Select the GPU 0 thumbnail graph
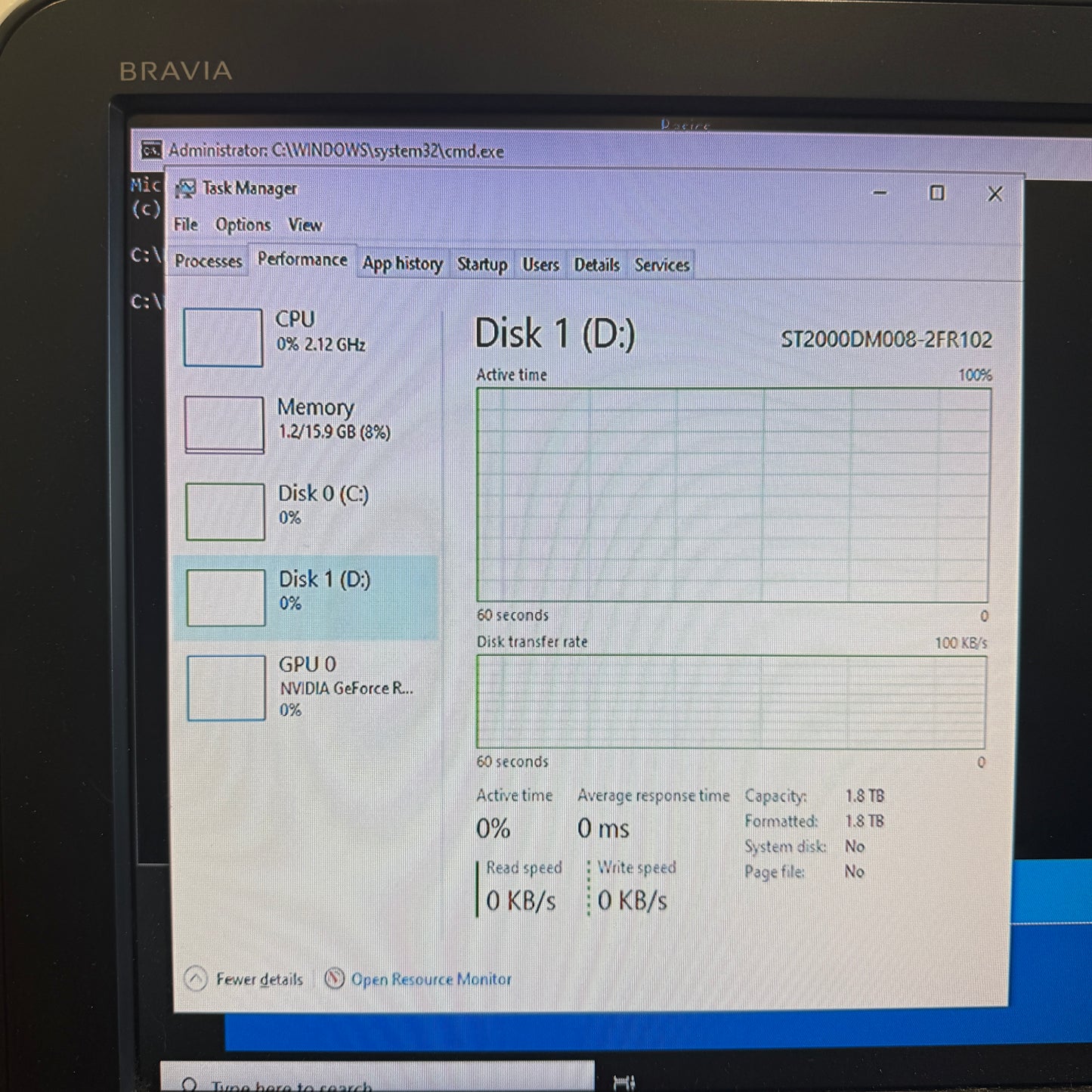 point(226,688)
